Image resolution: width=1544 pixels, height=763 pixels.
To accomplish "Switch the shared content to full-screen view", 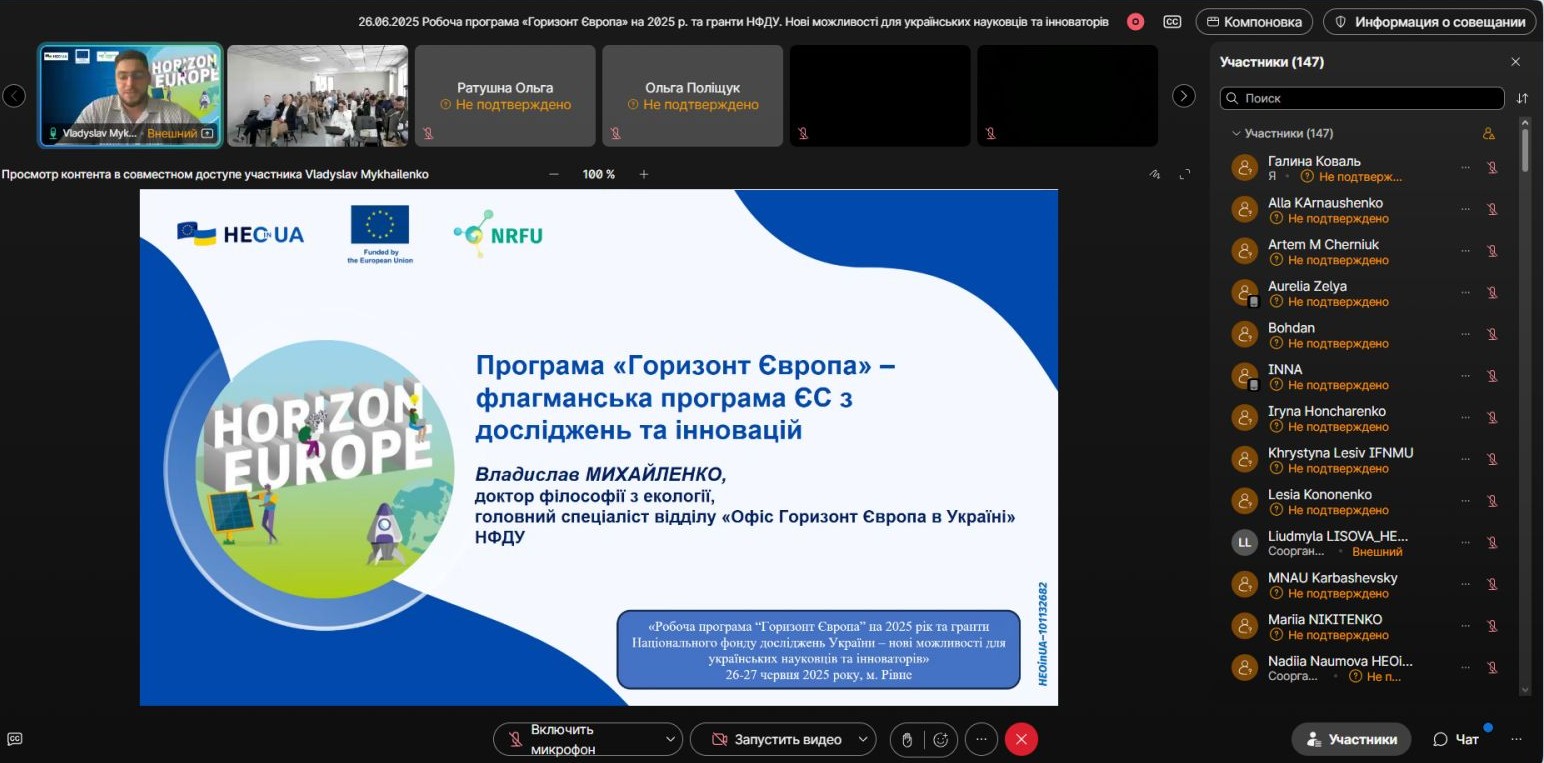I will point(1185,174).
